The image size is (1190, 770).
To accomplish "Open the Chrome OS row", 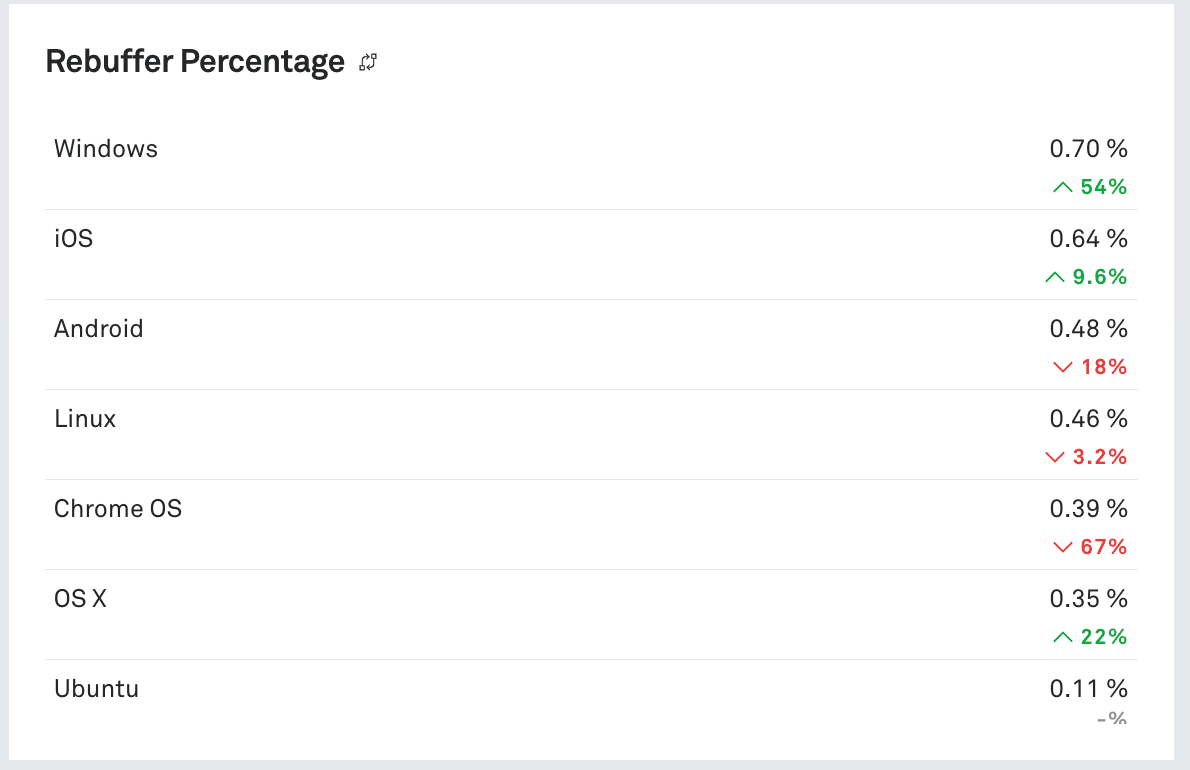I will pos(118,509).
